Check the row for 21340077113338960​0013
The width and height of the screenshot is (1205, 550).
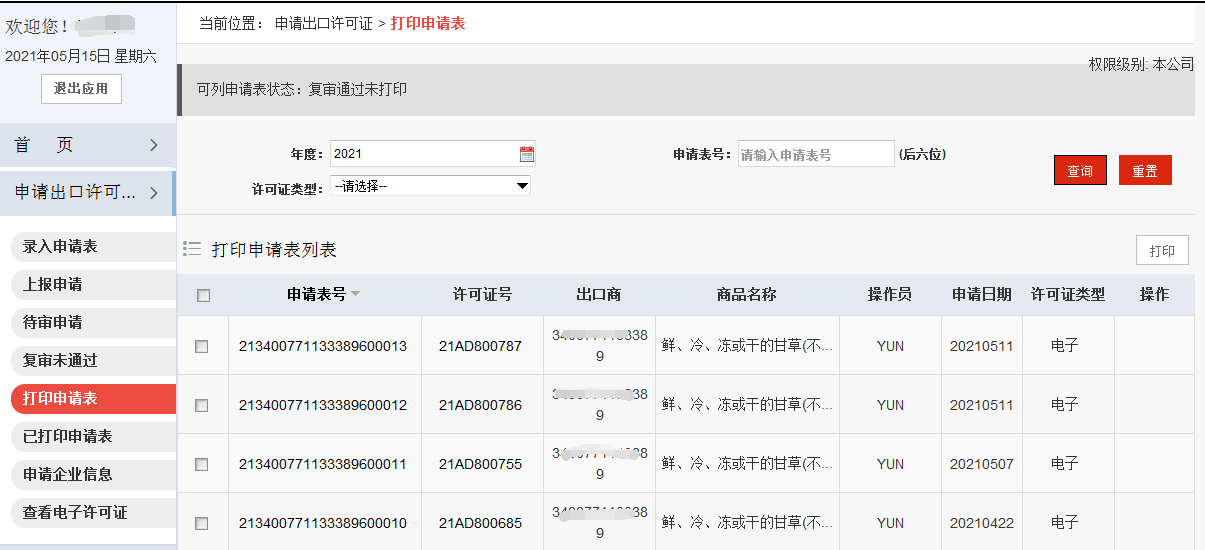pyautogui.click(x=202, y=346)
